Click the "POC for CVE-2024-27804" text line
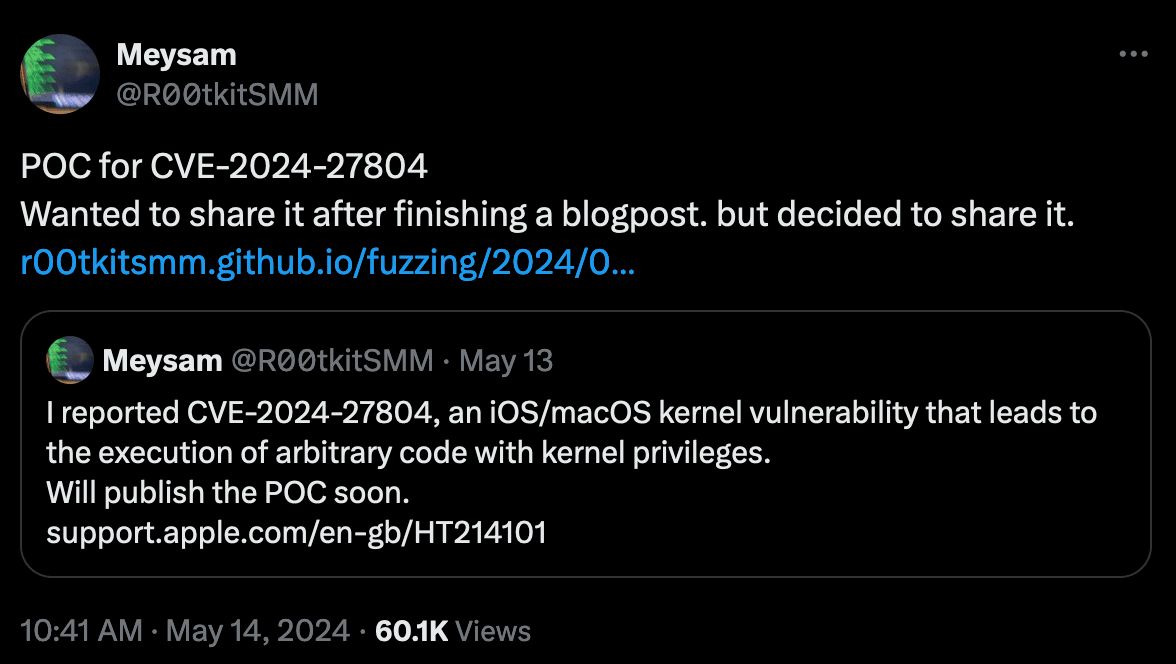1176x664 pixels. click(224, 167)
